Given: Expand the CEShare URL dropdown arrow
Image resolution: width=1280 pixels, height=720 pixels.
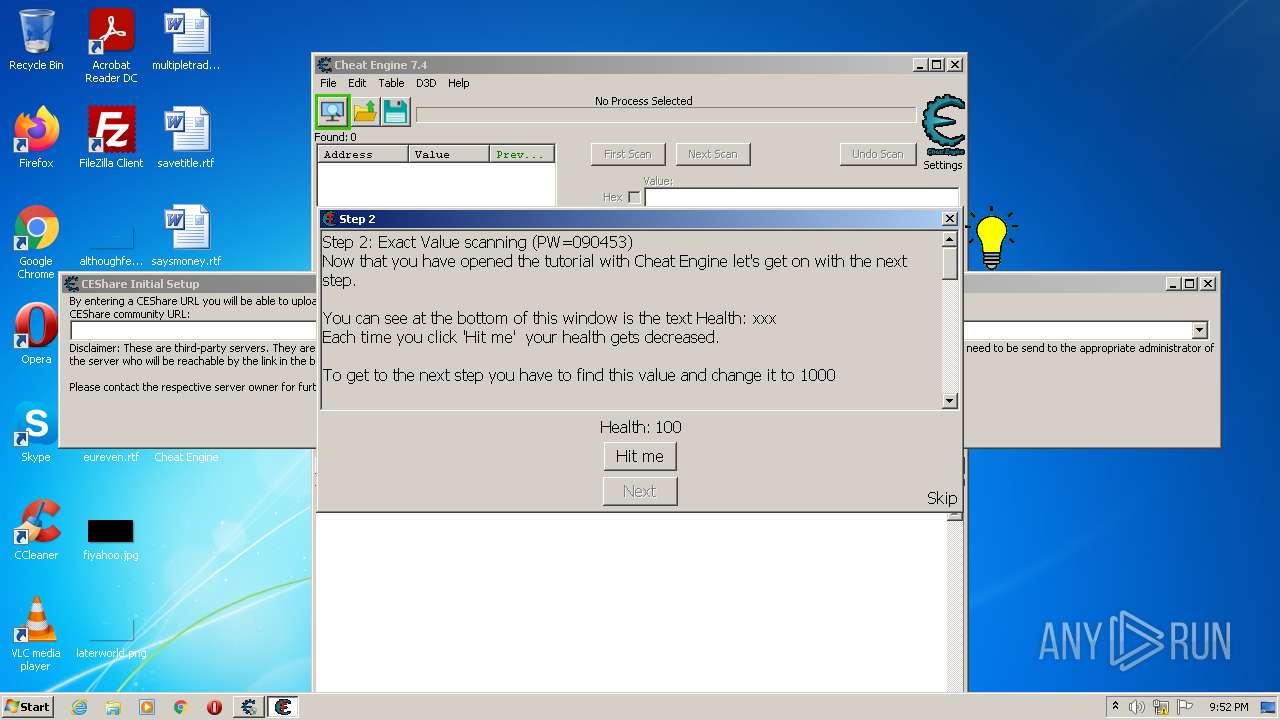Looking at the screenshot, I should [1199, 330].
